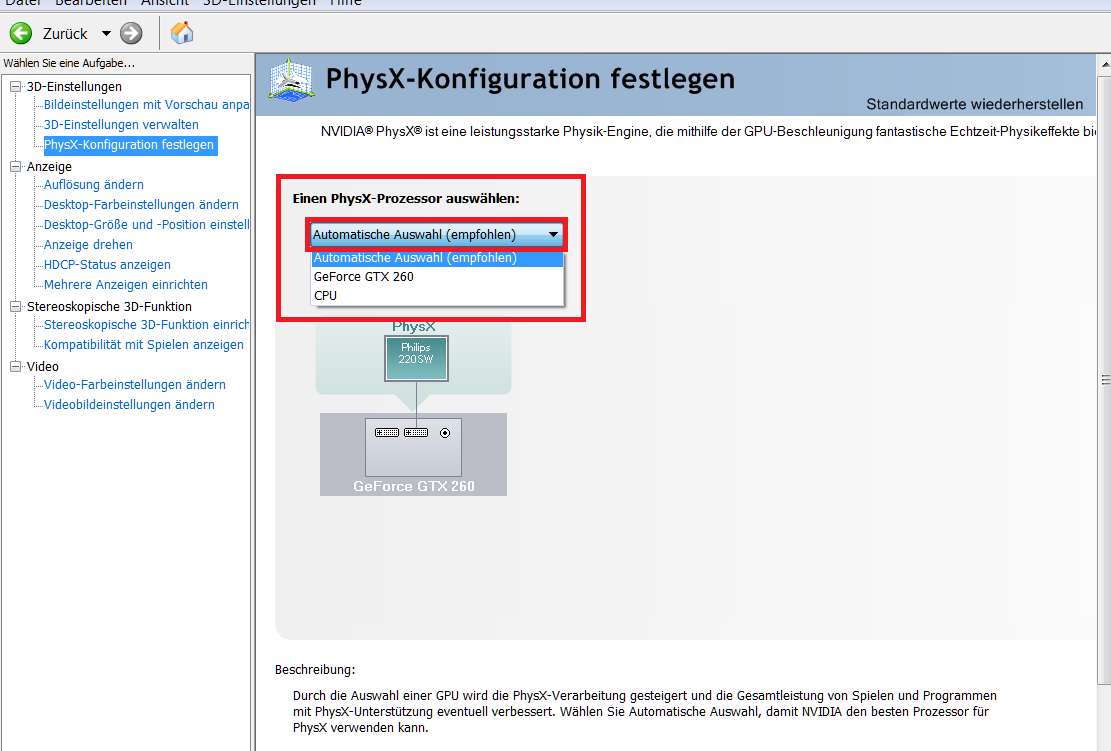Screen dimensions: 1111x751
Task: Click the PhysX header icon
Action: point(291,79)
